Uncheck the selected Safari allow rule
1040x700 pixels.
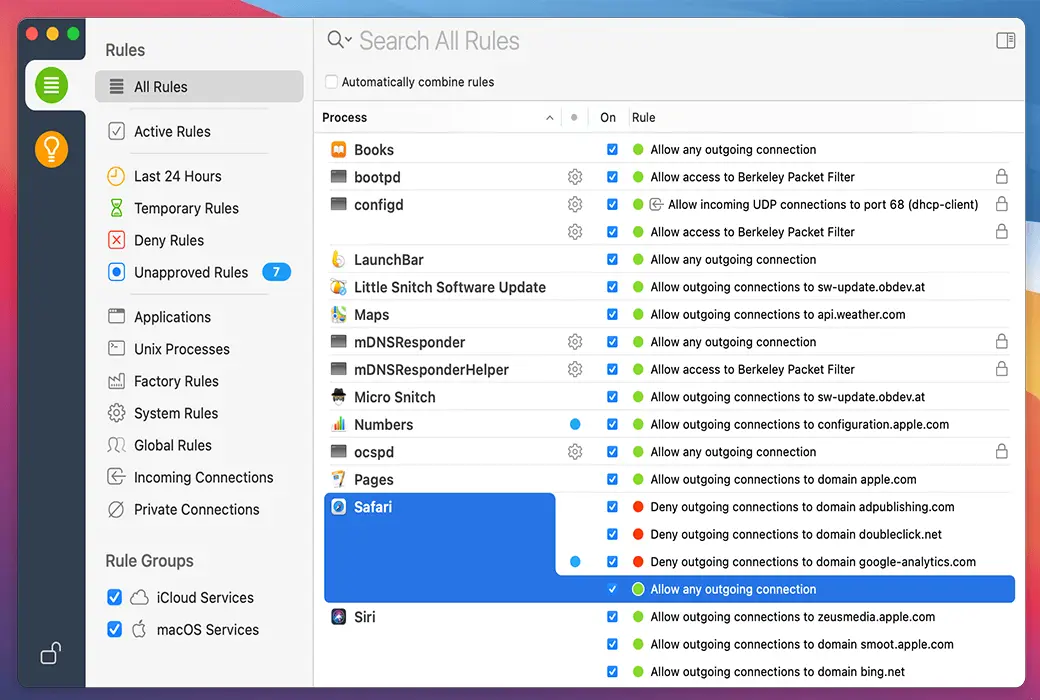pyautogui.click(x=612, y=589)
